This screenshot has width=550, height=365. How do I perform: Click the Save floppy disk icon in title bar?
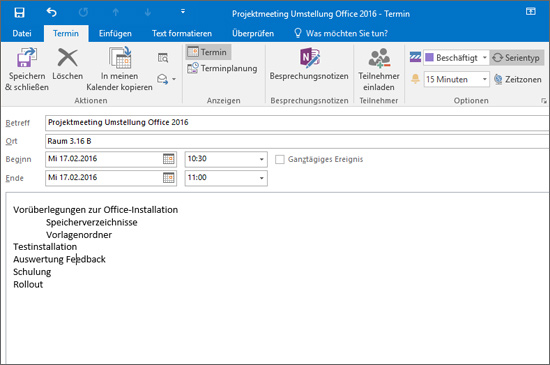click(x=19, y=13)
